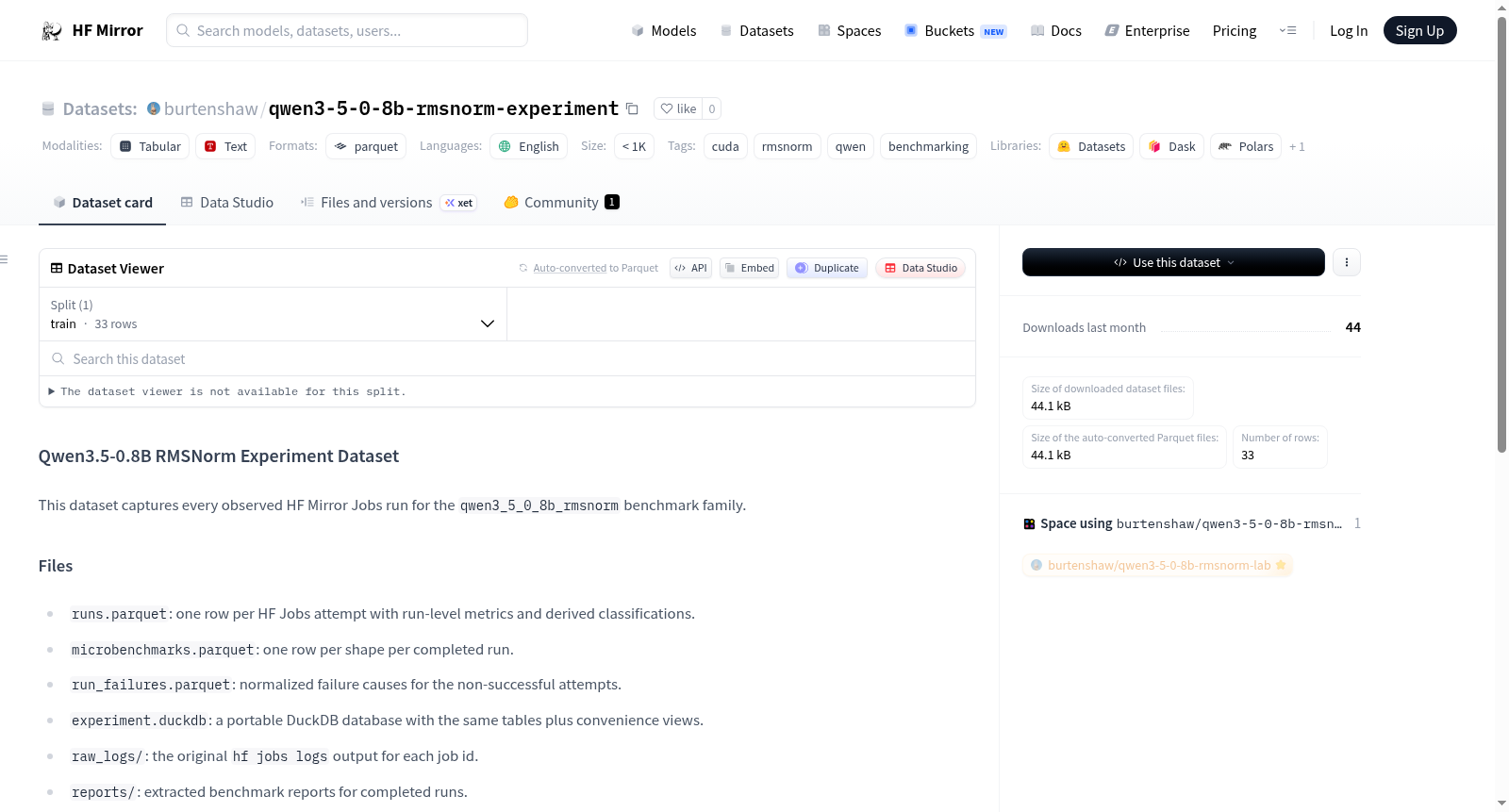Go to Spaces
The height and width of the screenshot is (812, 1509).
click(850, 31)
